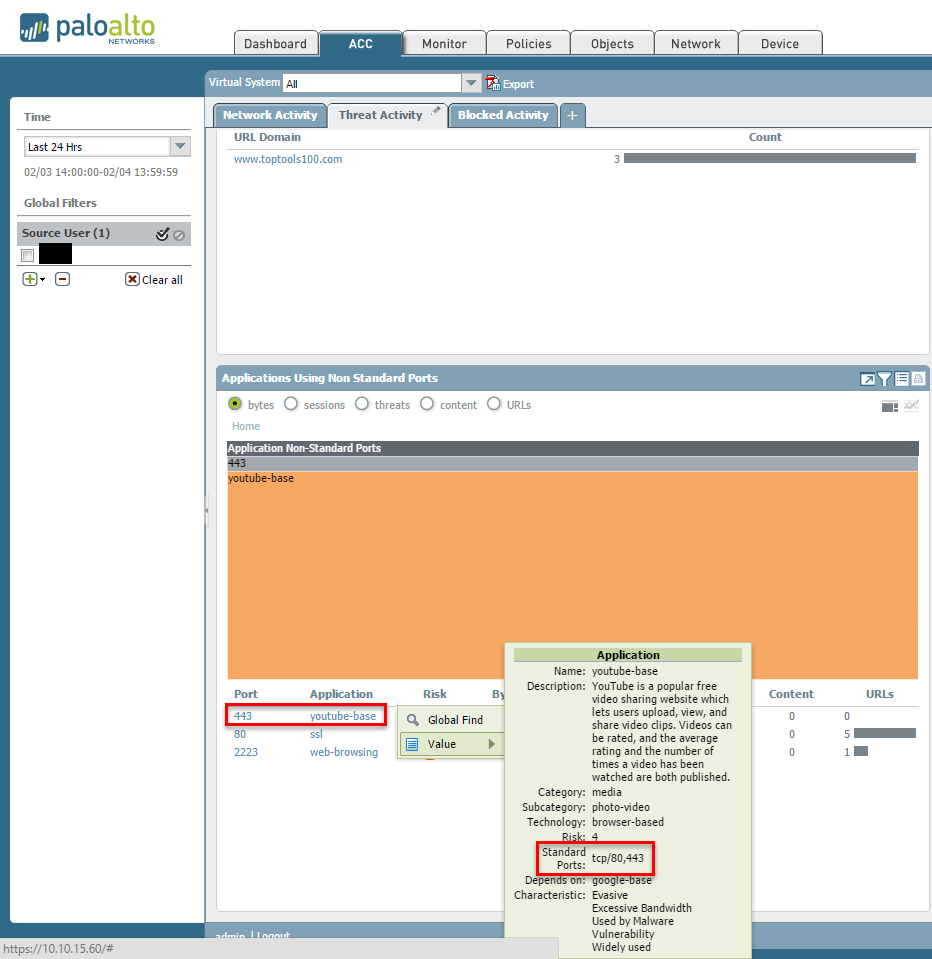The image size is (932, 959).
Task: Click the Port column header
Action: click(246, 694)
